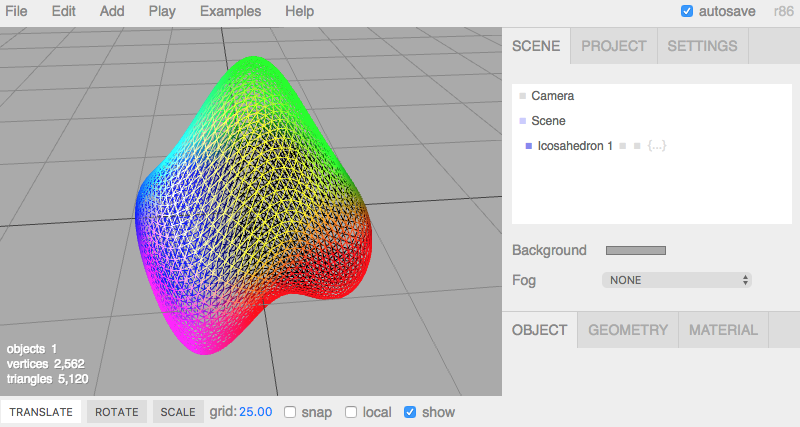Click the Camera type icon in the outliner
Viewport: 800px width, 427px height.
(x=522, y=96)
